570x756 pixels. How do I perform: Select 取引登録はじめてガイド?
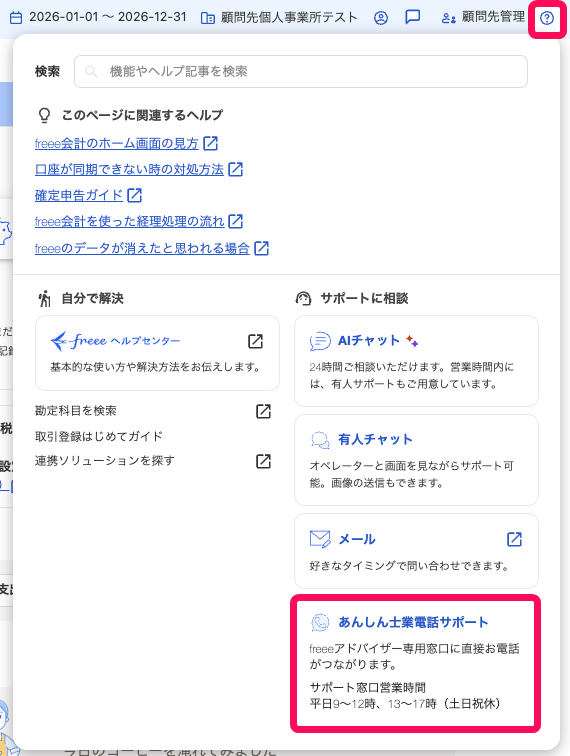click(x=99, y=436)
